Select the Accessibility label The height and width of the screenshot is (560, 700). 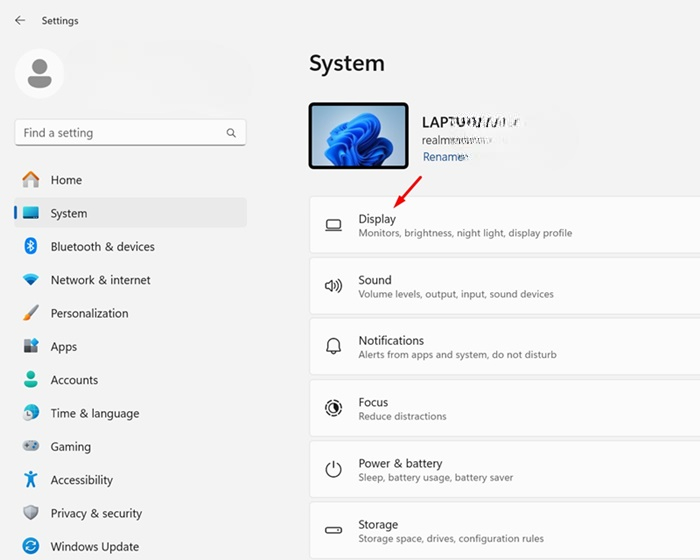82,480
